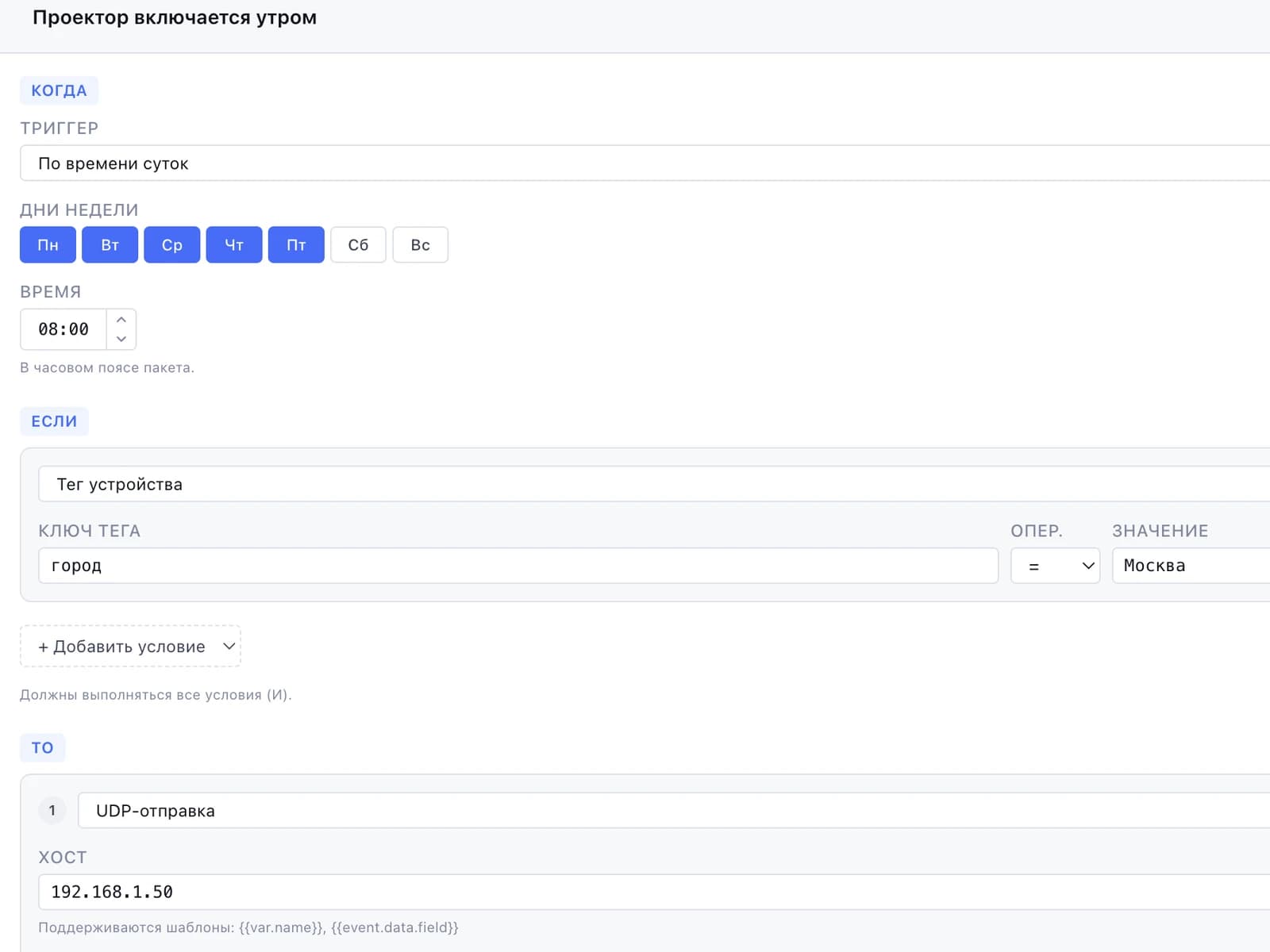
Task: Click the templates hint 'Поддерживаются шаблоны'
Action: click(x=248, y=927)
